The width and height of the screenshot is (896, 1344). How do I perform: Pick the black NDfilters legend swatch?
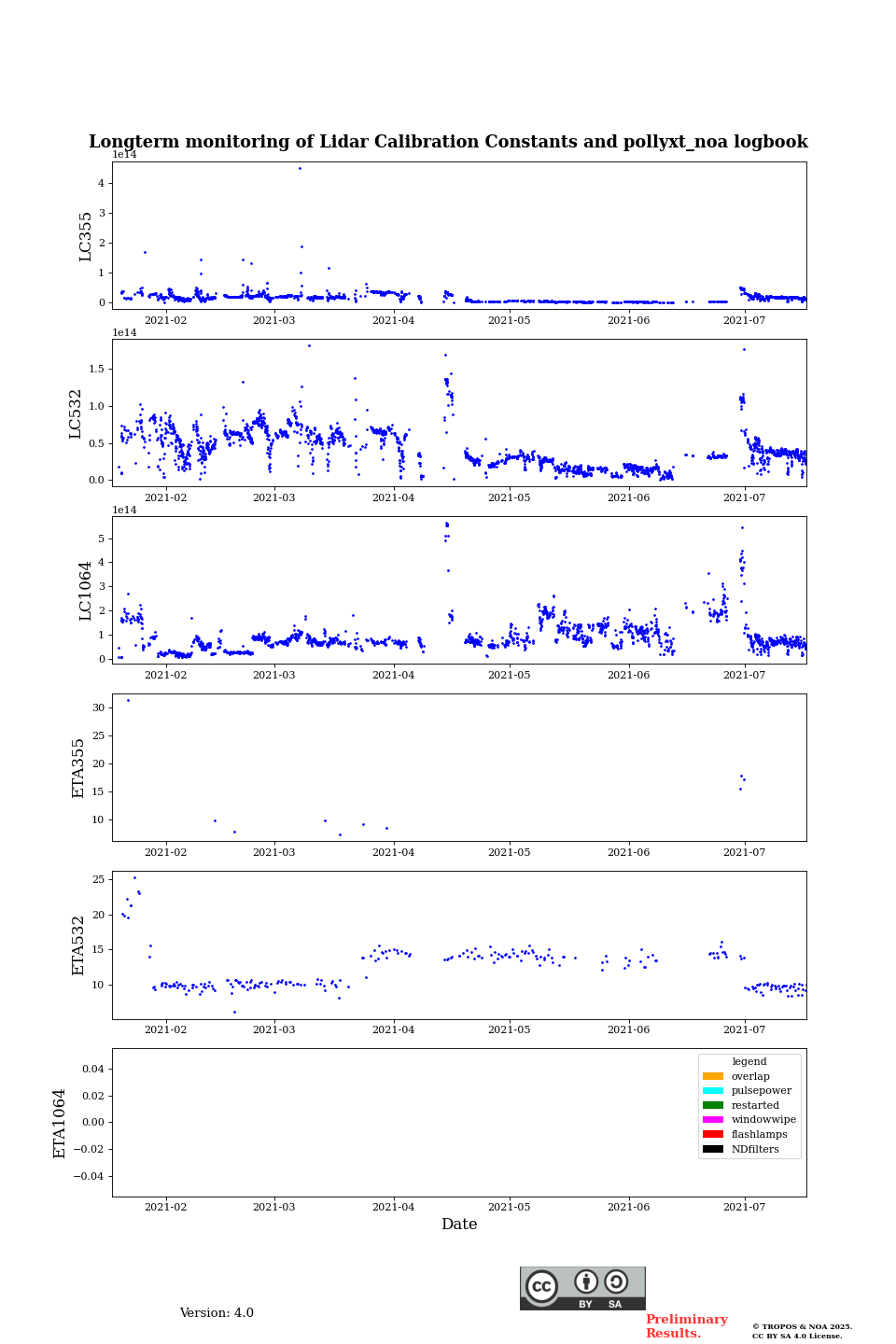(713, 1149)
